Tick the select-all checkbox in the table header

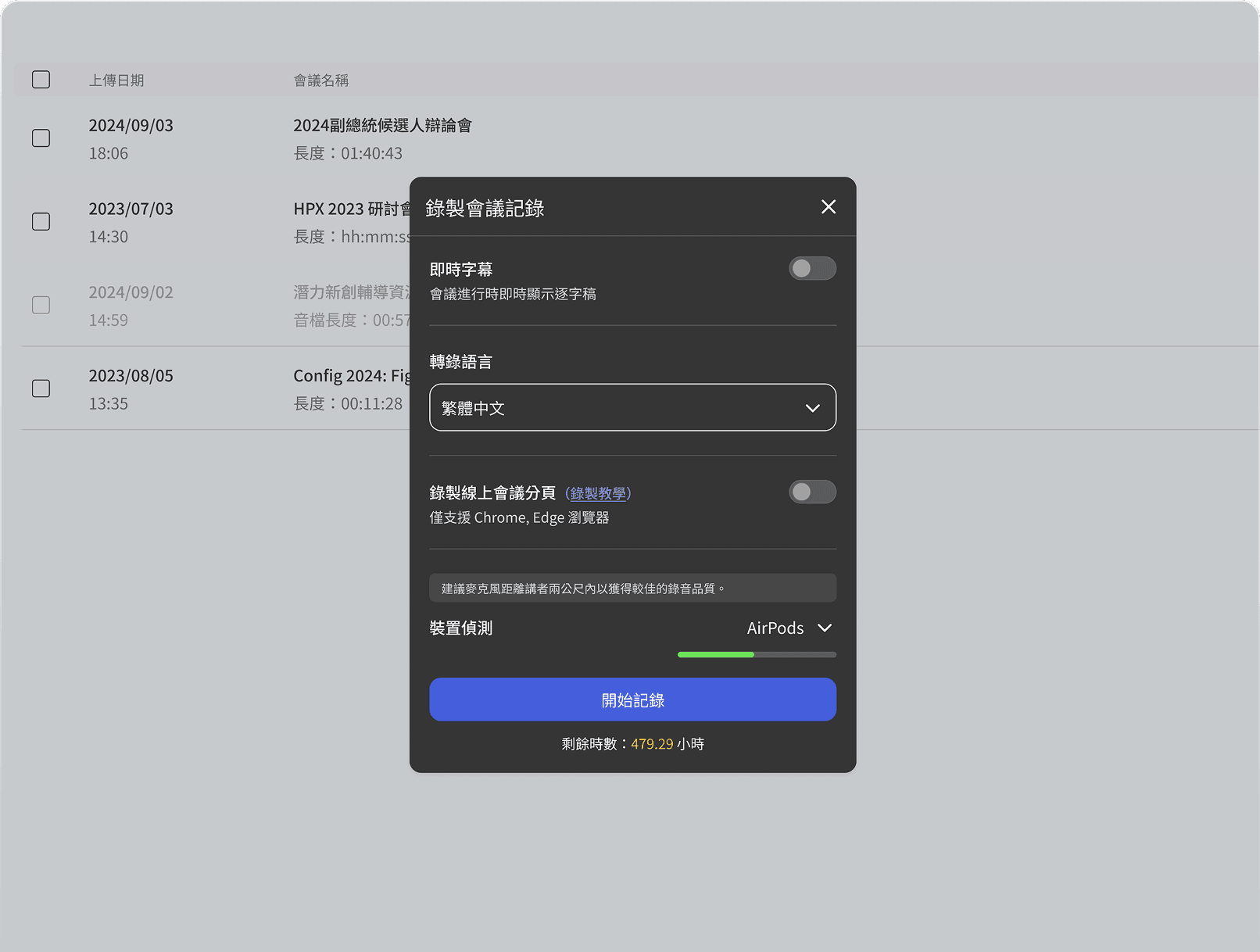click(x=41, y=80)
